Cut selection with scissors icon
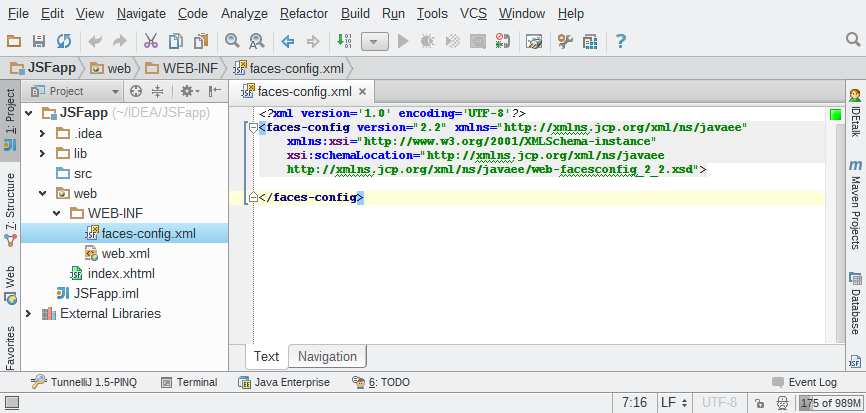The image size is (866, 413). [x=151, y=41]
